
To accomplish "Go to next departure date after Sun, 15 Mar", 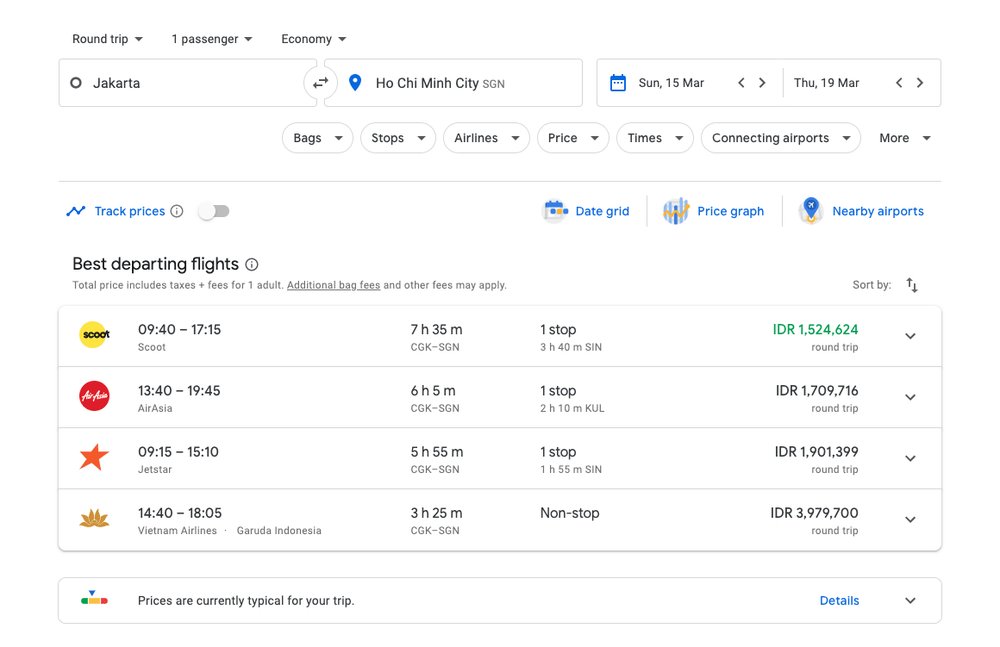I will click(x=762, y=83).
